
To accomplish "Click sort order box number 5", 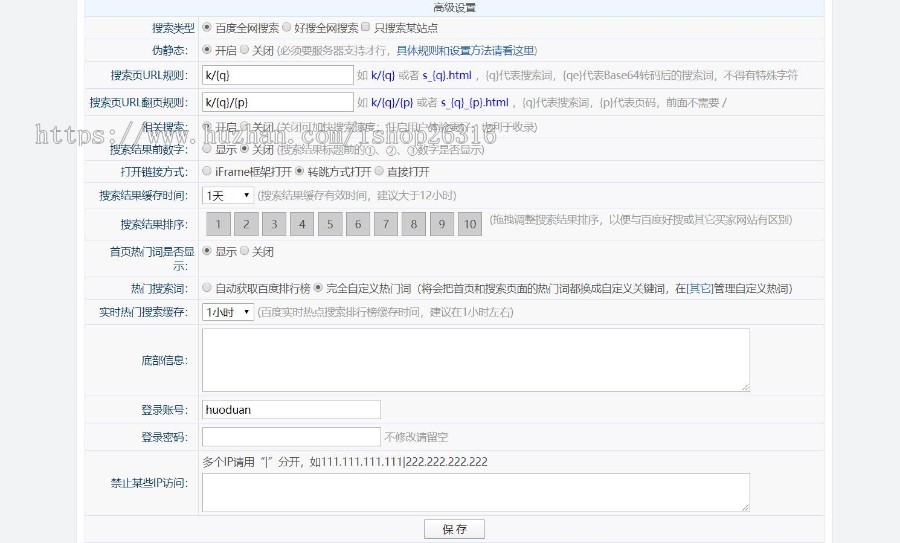I will [330, 224].
